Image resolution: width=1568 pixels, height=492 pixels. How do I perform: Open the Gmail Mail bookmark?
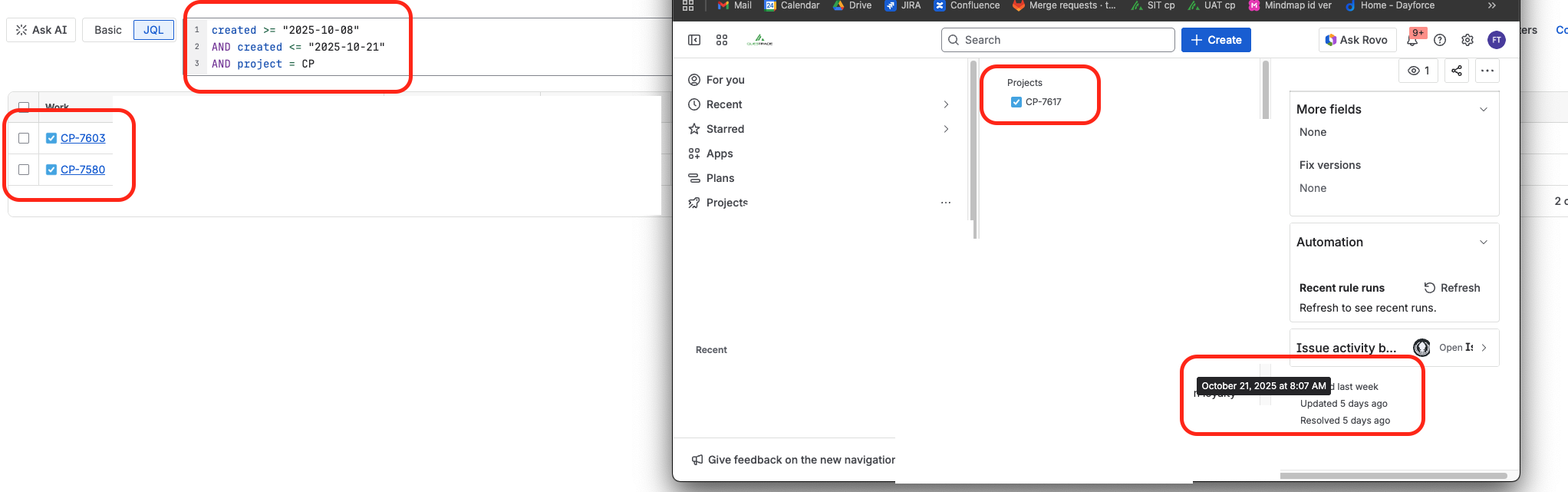pos(734,5)
